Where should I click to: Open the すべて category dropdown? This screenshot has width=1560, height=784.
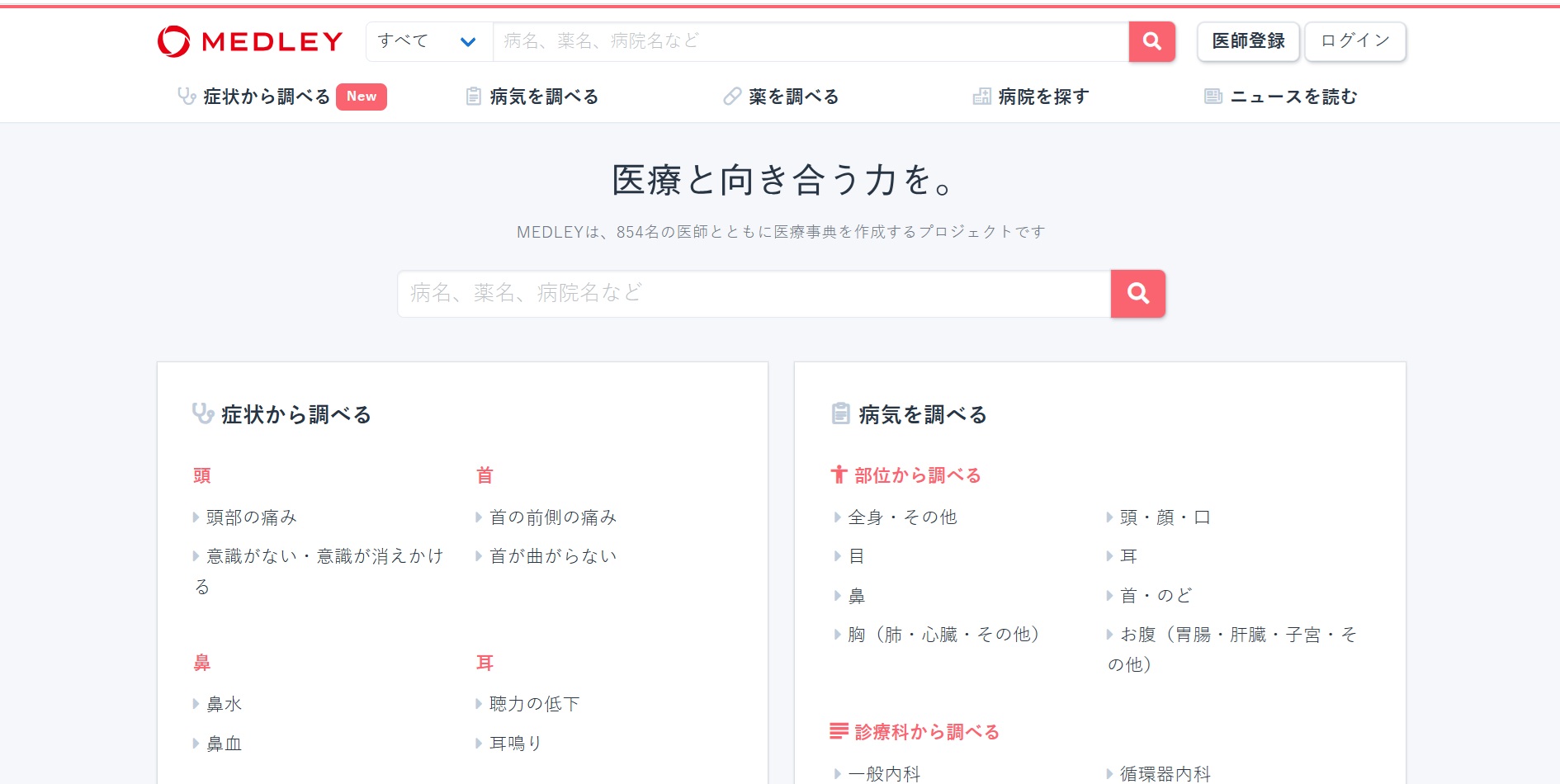428,41
